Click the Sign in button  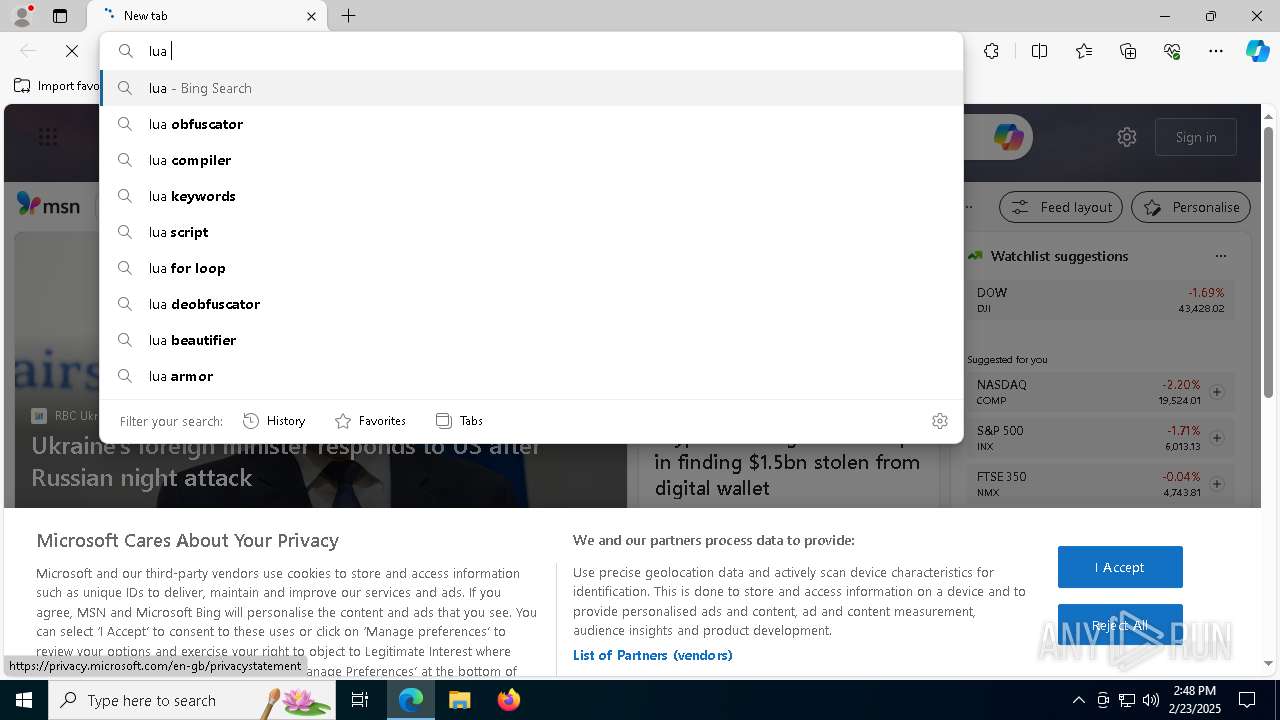coord(1196,137)
